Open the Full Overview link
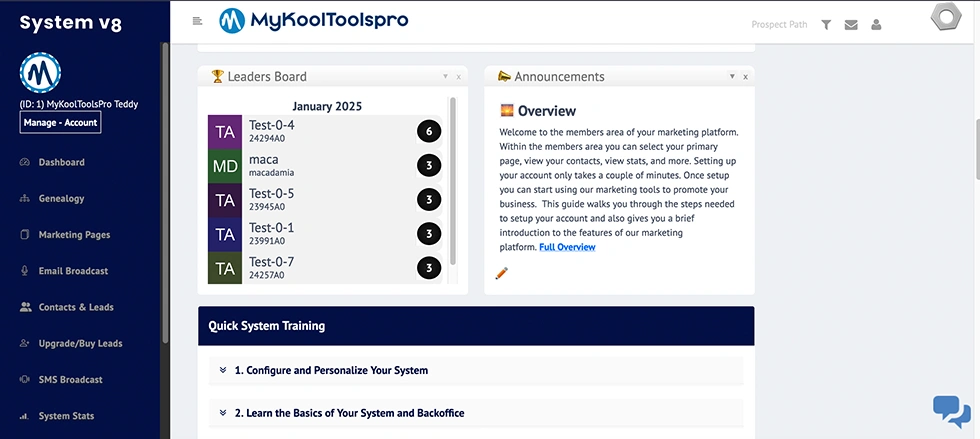Viewport: 980px width, 439px height. pos(567,247)
